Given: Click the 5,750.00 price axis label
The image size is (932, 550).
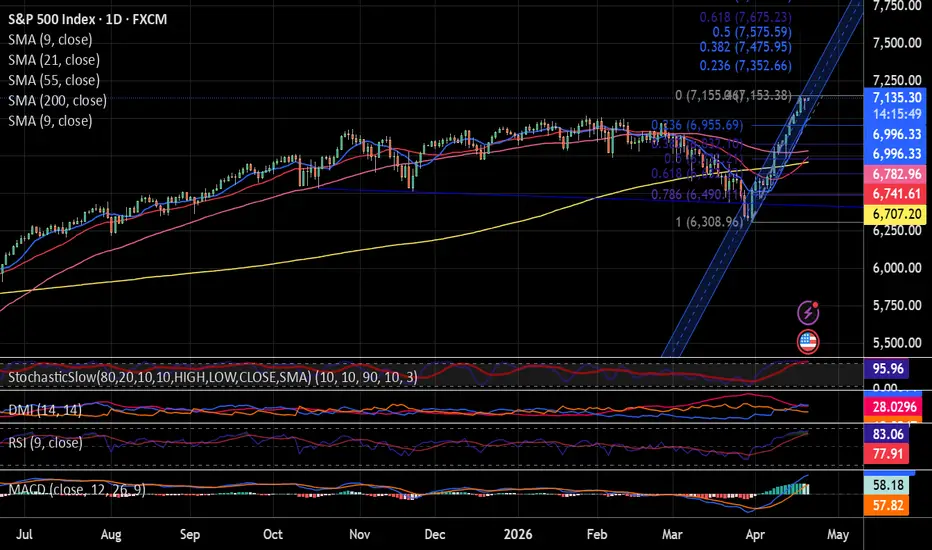Looking at the screenshot, I should pyautogui.click(x=897, y=306).
